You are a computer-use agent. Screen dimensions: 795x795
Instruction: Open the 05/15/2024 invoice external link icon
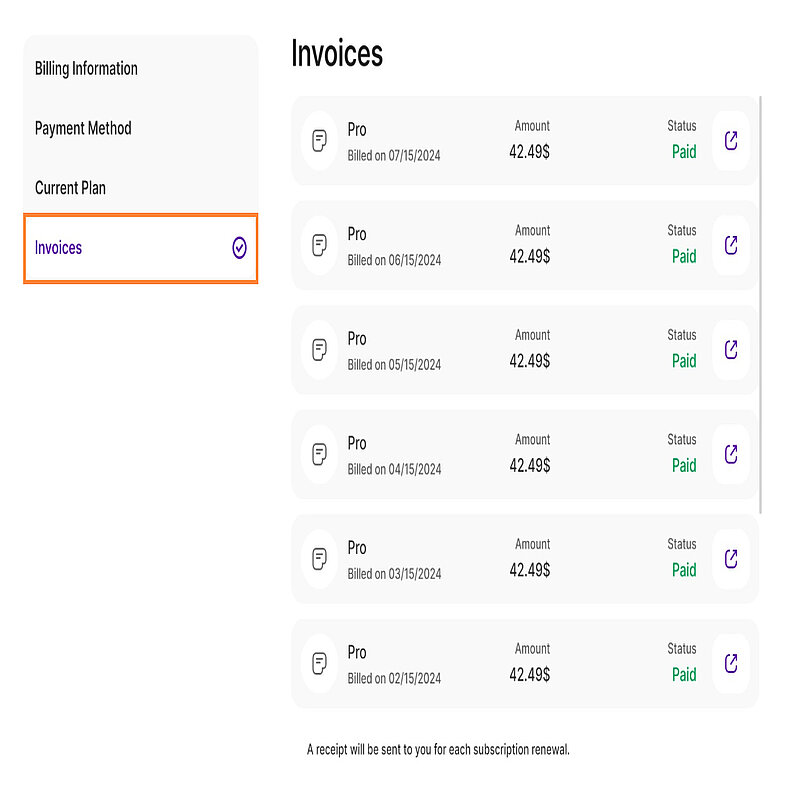pos(731,350)
